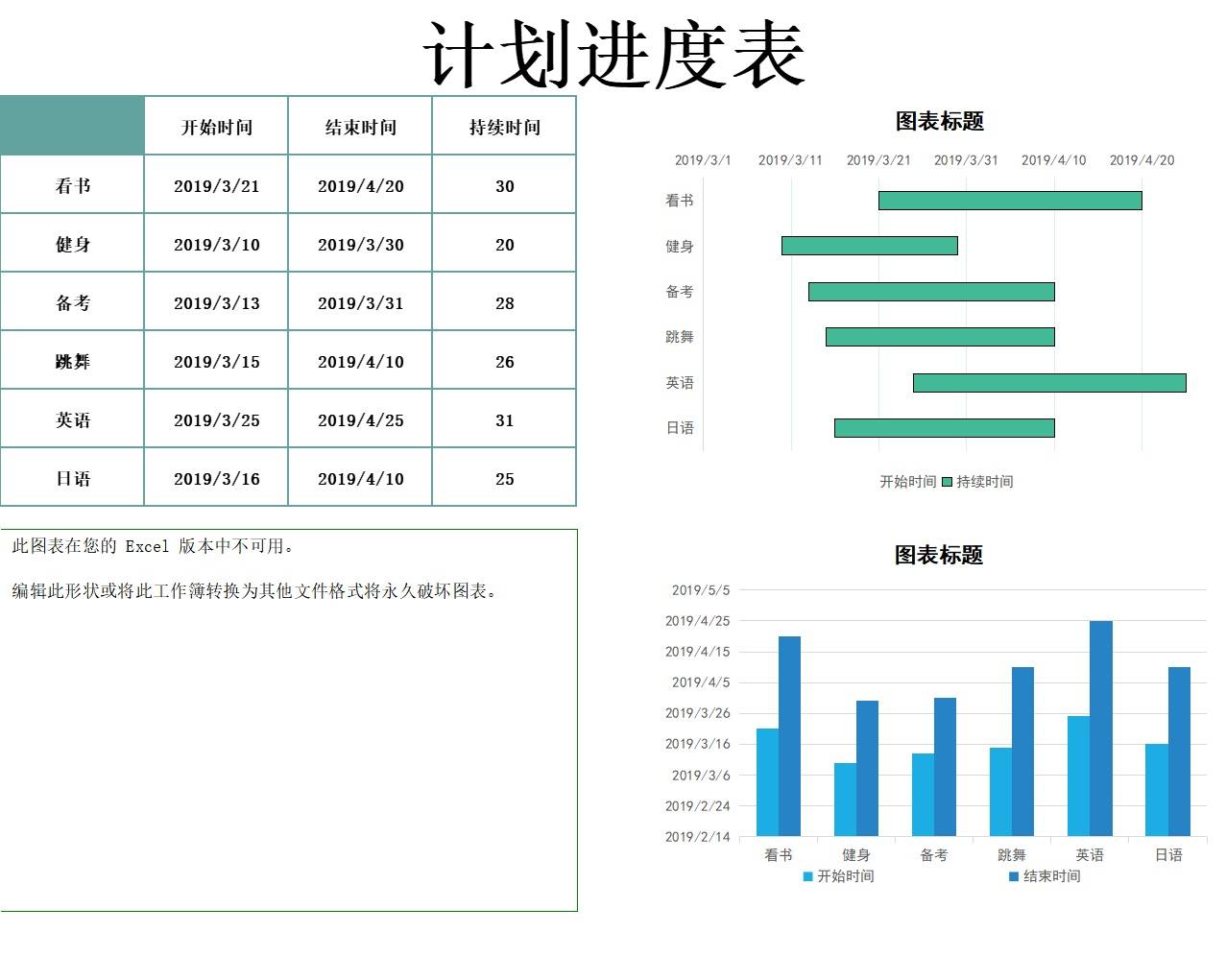Click the 看书 bar in the Gantt chart
Screen dimensions: 1226x980
[x=1010, y=199]
